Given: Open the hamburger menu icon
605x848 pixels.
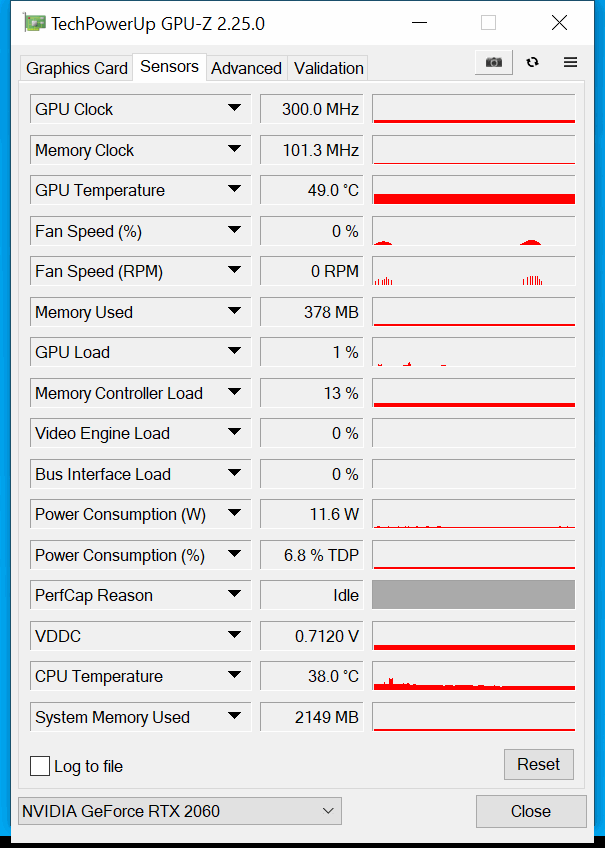Looking at the screenshot, I should tap(570, 62).
